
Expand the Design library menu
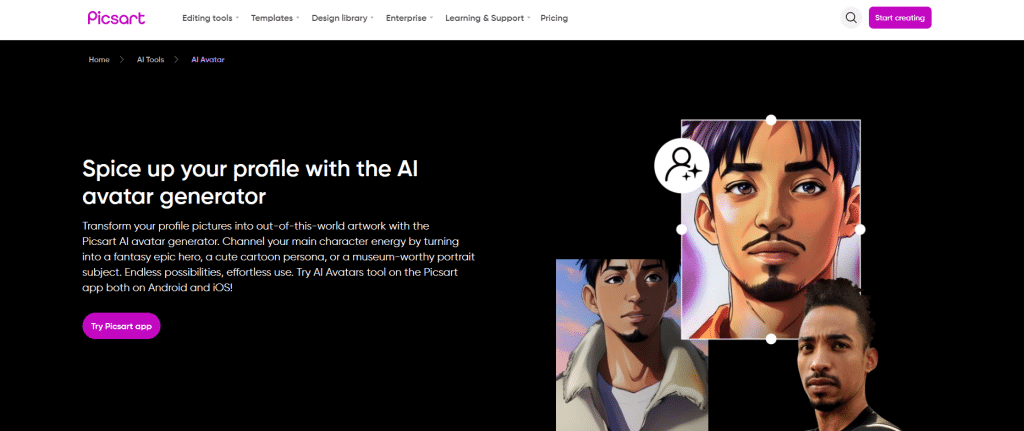pos(342,18)
